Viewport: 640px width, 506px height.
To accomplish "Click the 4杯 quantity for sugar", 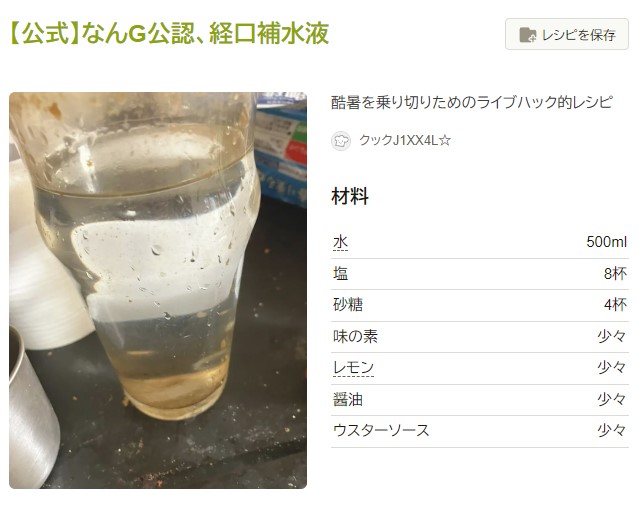I will pos(615,305).
